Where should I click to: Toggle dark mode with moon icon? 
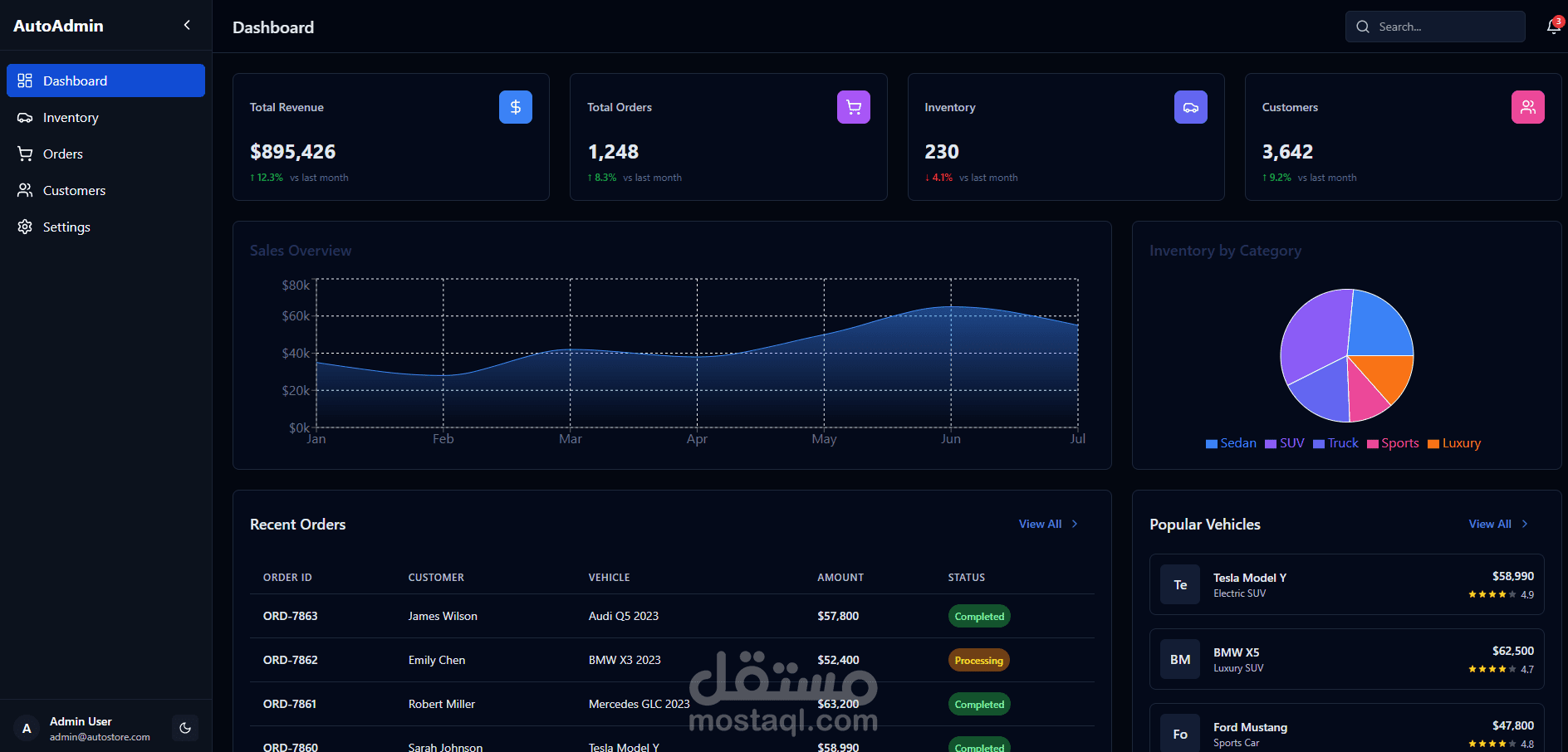185,728
